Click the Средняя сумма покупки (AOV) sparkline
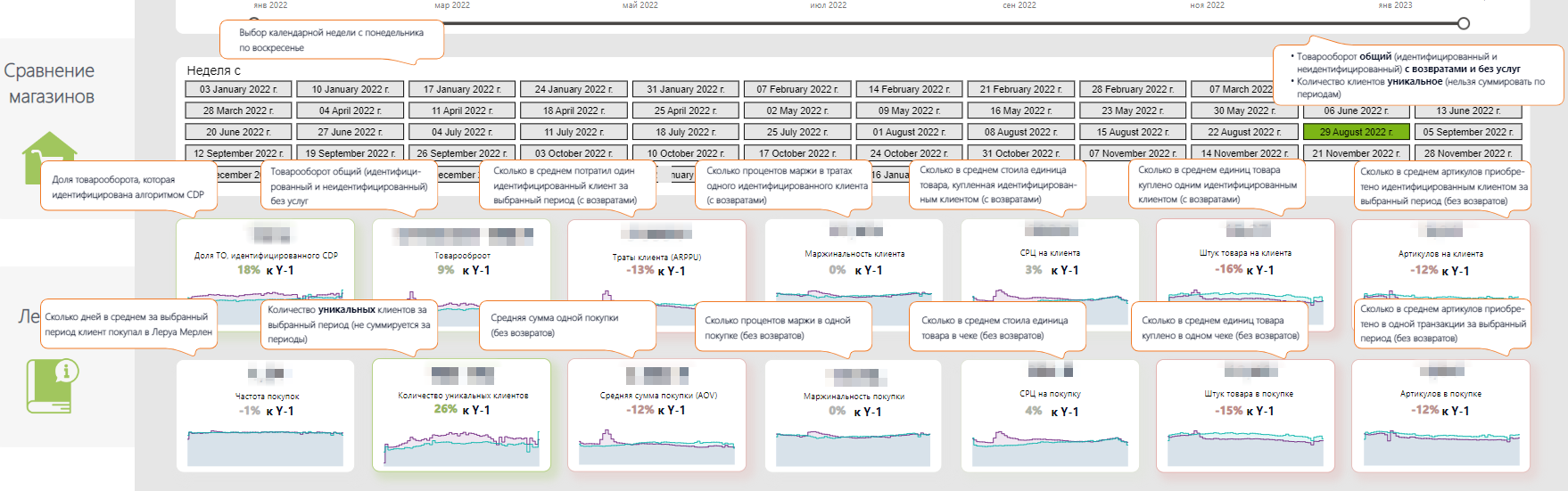 (x=657, y=446)
